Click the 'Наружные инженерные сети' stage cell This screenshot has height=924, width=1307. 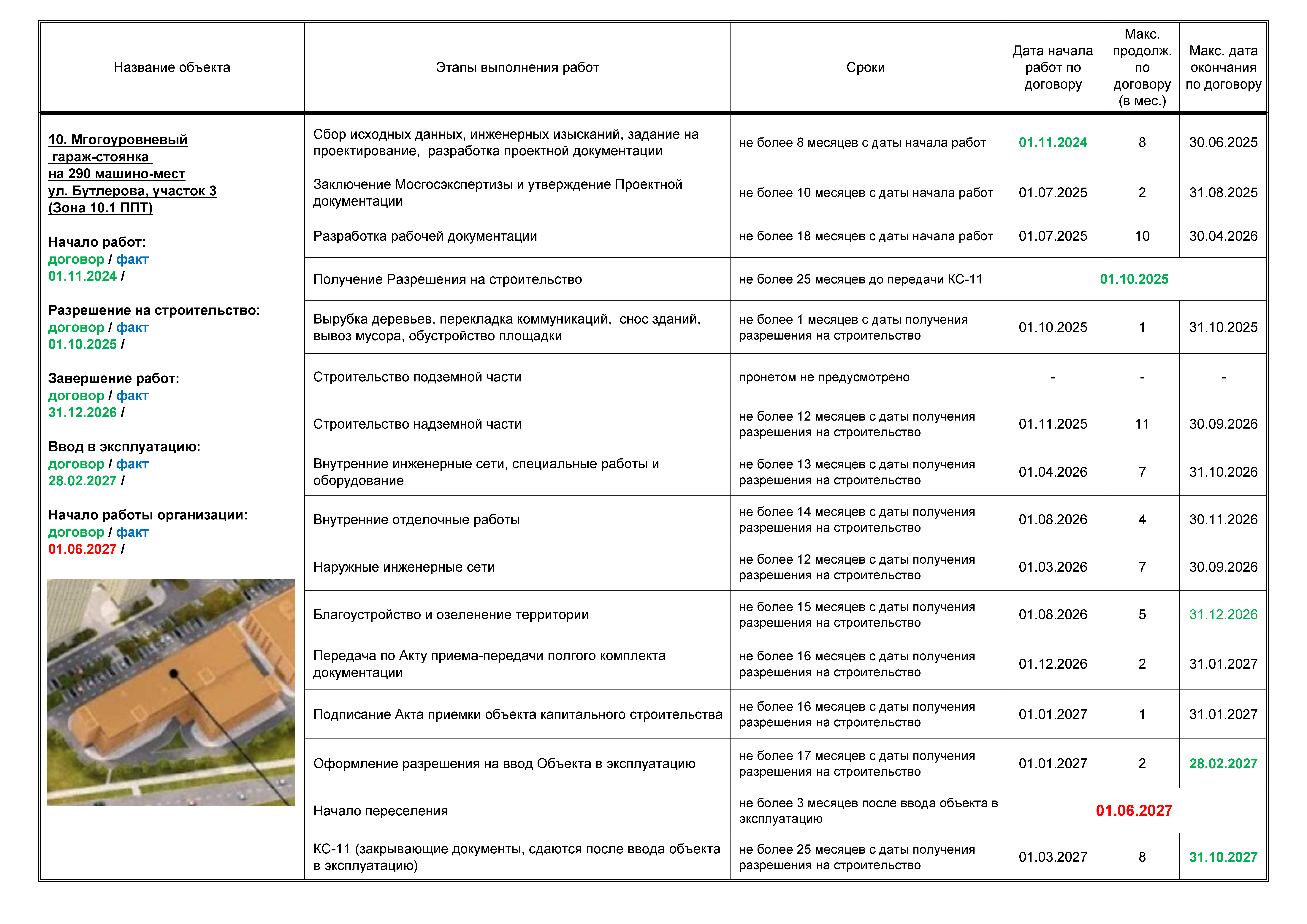point(404,567)
